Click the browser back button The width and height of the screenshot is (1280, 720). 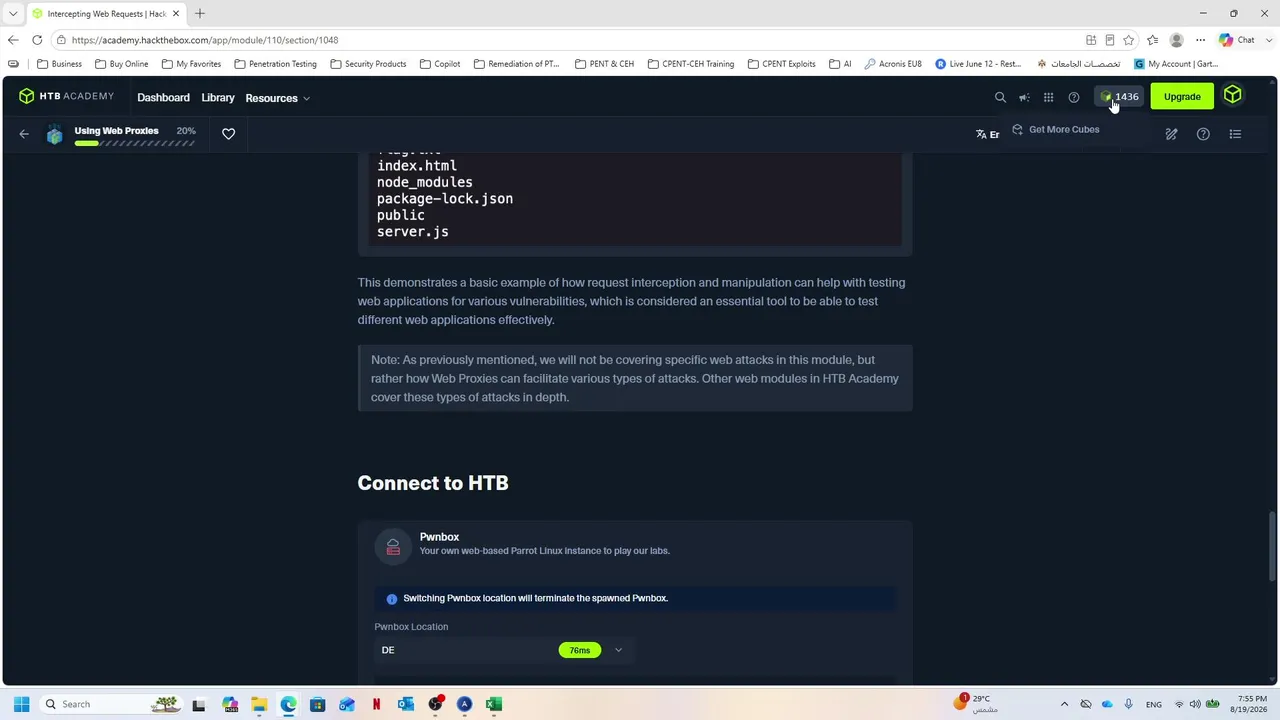13,40
